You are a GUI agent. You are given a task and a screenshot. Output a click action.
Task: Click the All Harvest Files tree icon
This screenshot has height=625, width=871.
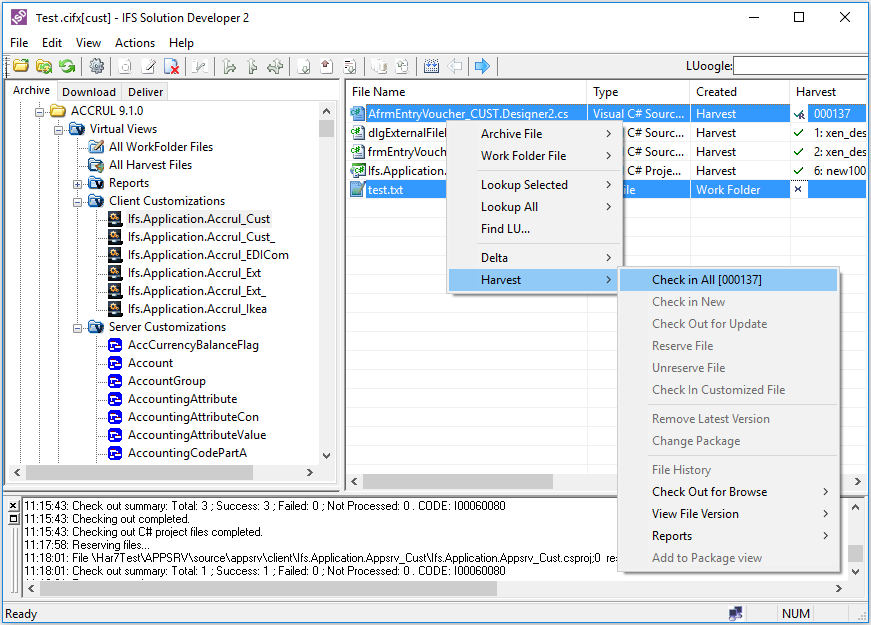point(97,165)
